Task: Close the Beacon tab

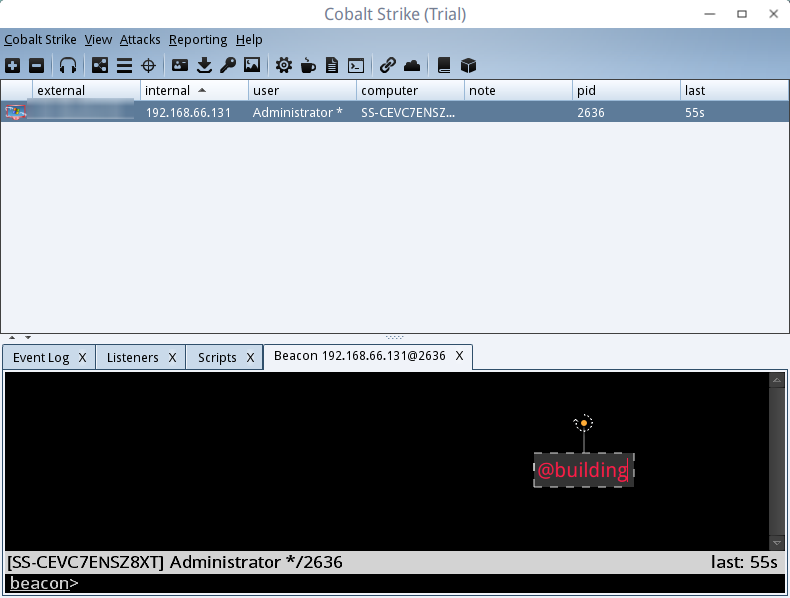Action: [x=459, y=356]
